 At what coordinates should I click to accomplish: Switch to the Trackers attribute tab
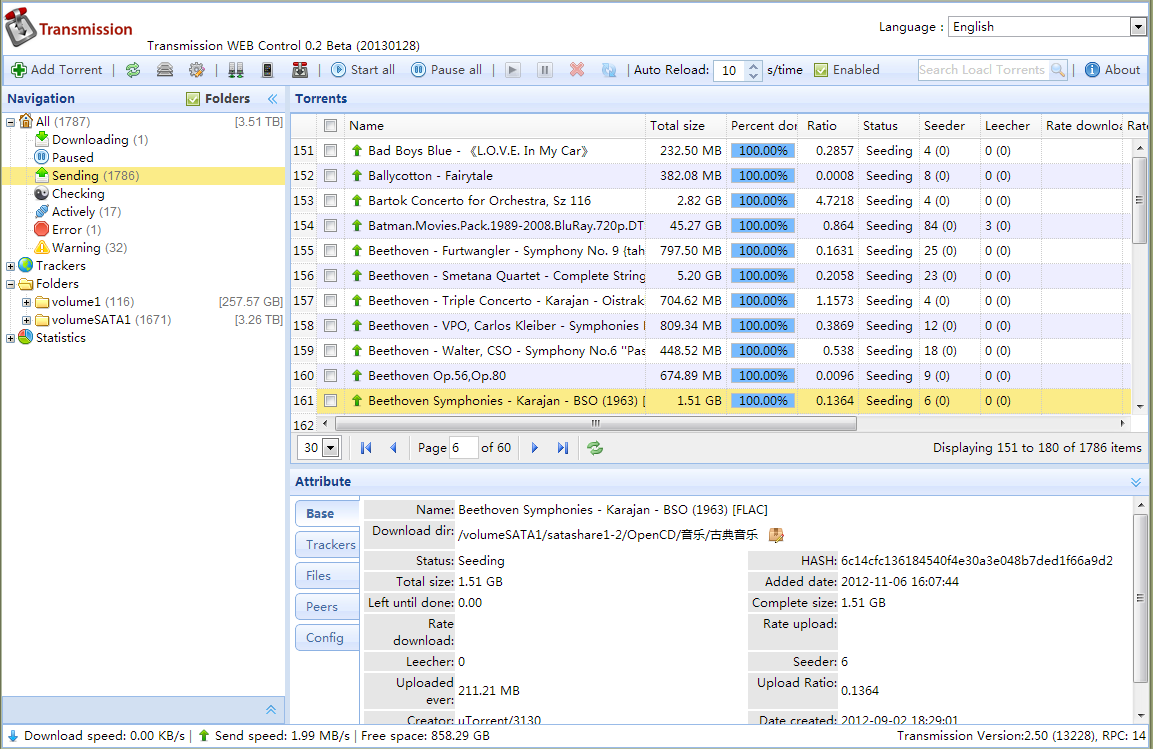point(327,545)
